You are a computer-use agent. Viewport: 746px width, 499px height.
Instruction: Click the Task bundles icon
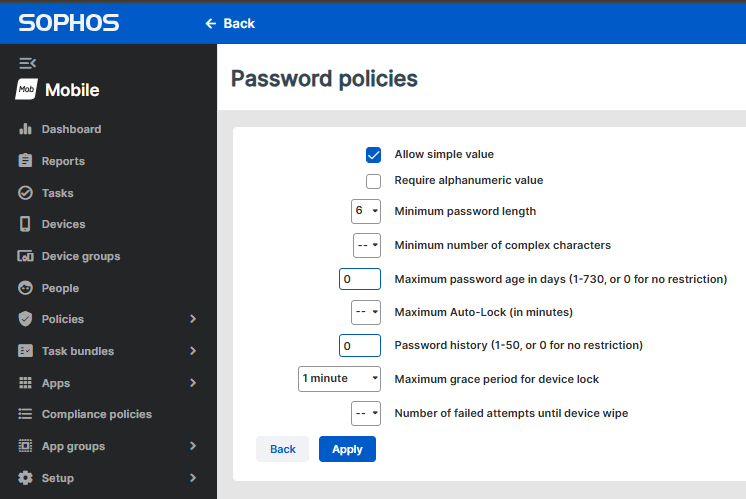point(25,351)
